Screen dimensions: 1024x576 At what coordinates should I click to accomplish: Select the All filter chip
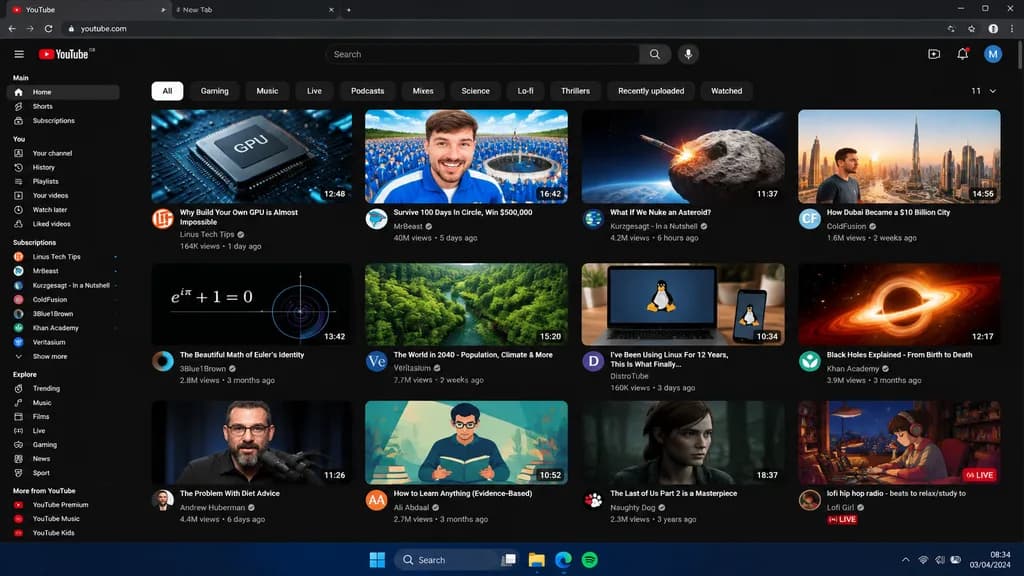coord(167,91)
